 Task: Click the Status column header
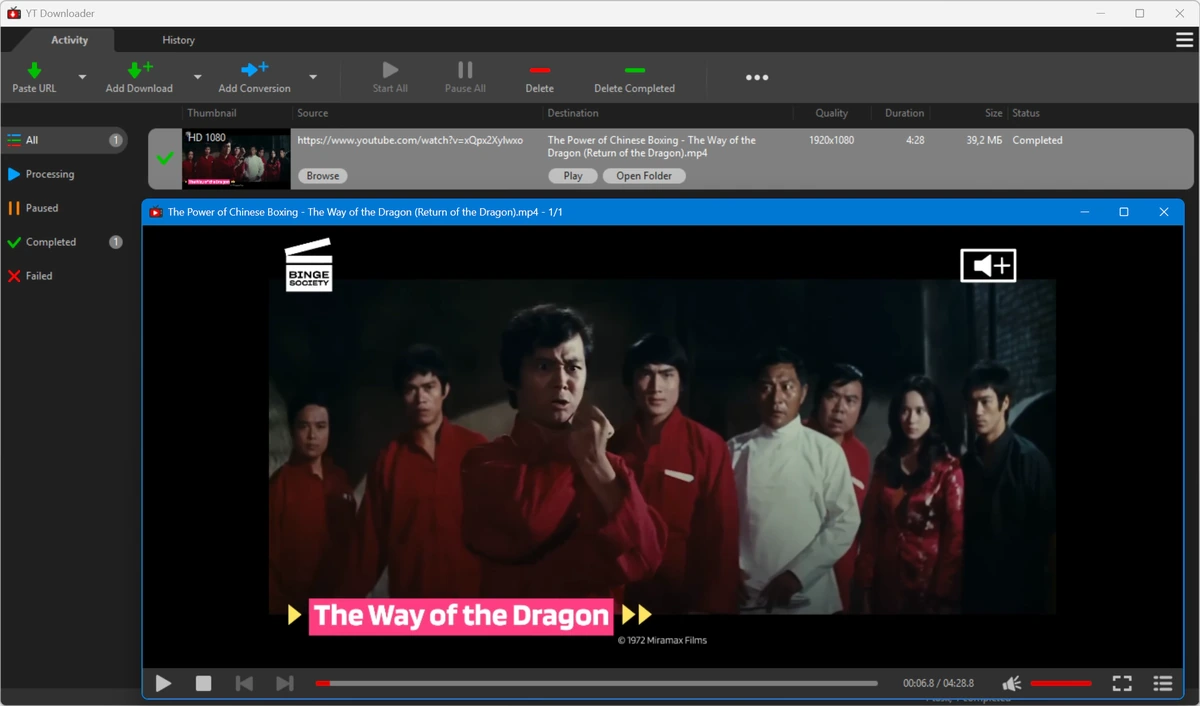(x=1026, y=113)
